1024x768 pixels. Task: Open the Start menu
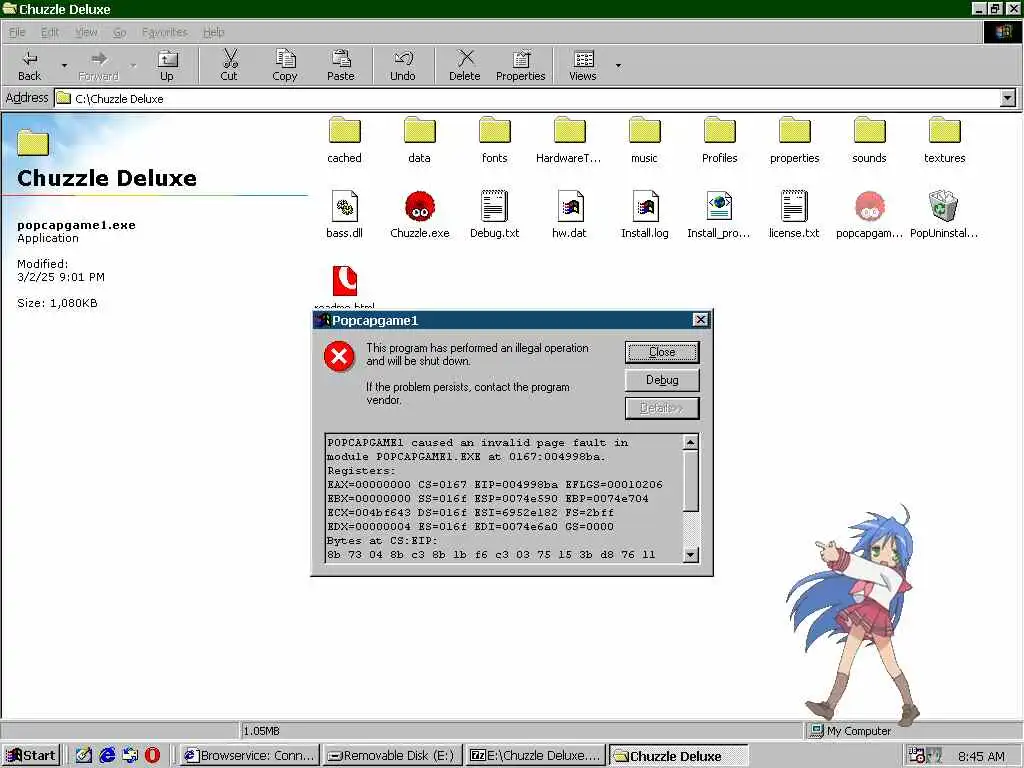pos(31,756)
